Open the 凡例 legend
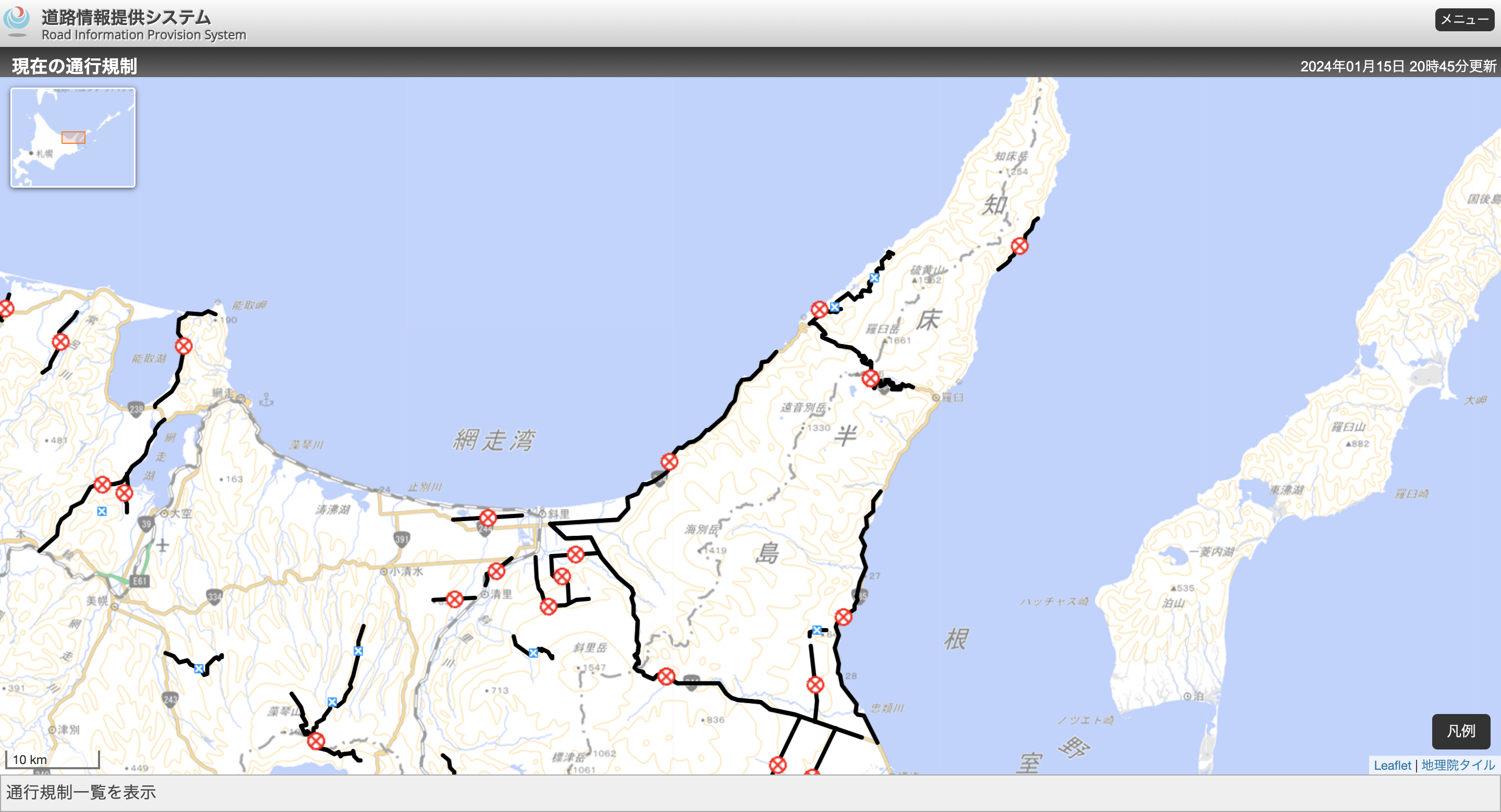This screenshot has height=812, width=1501. pos(1460,731)
